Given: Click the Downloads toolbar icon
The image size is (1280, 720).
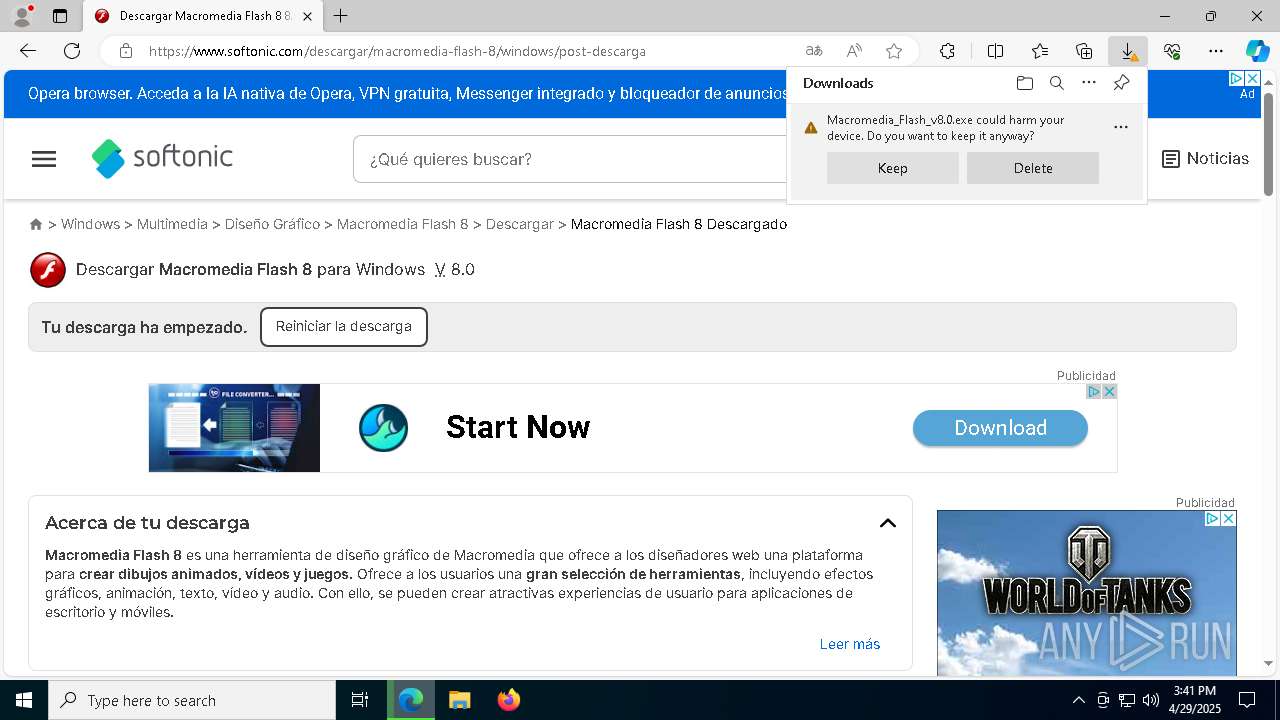Looking at the screenshot, I should click(x=1128, y=51).
